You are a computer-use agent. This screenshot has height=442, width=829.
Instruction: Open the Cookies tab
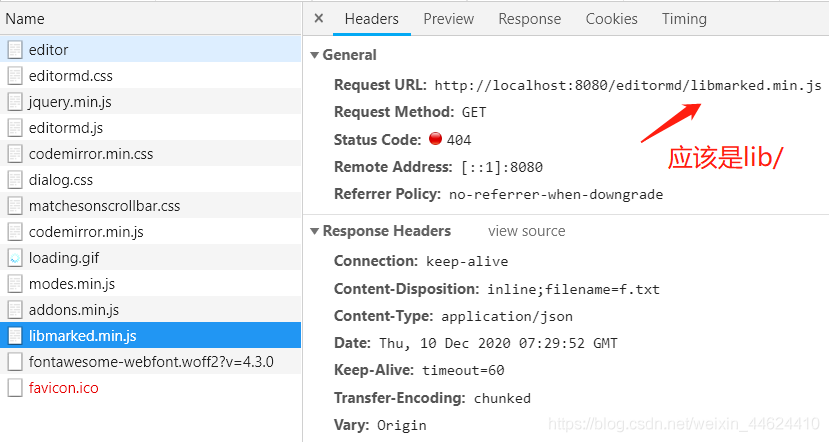pos(611,19)
